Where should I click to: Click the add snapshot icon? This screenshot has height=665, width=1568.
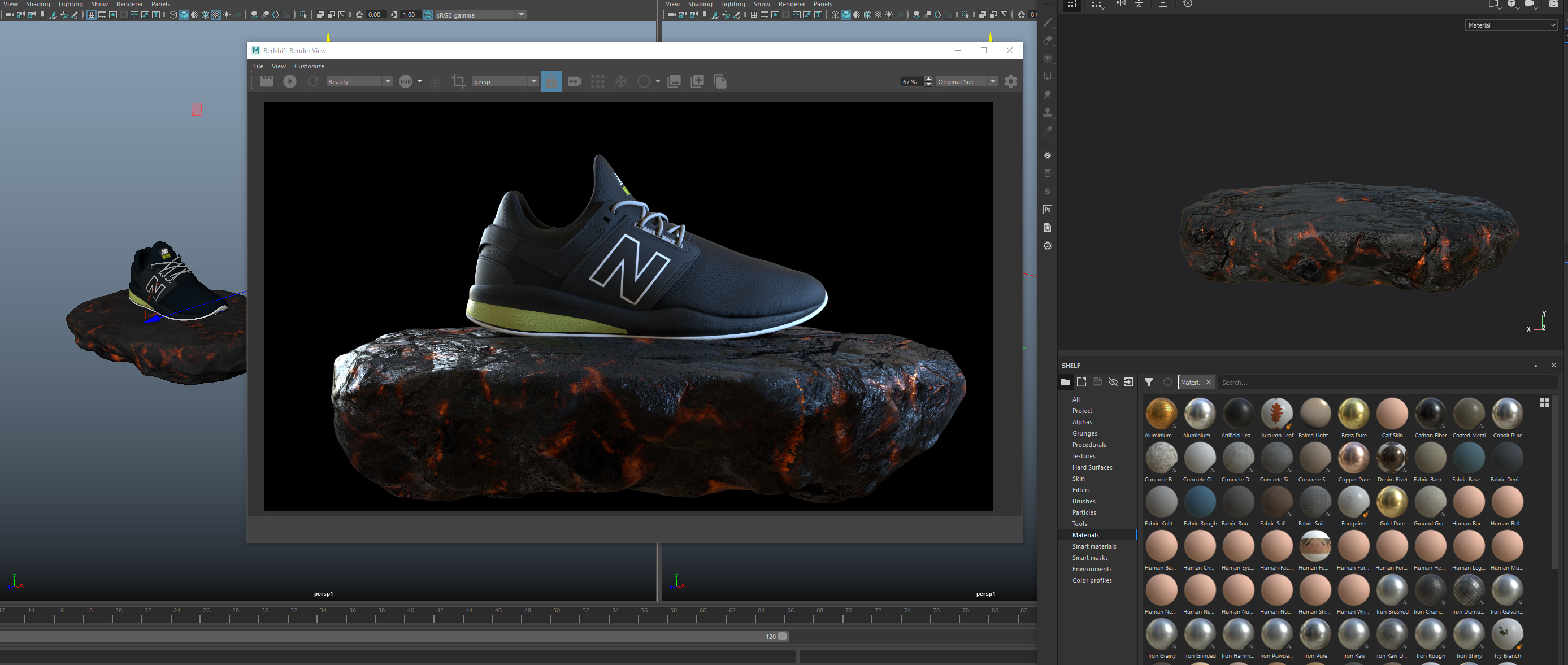(x=697, y=81)
